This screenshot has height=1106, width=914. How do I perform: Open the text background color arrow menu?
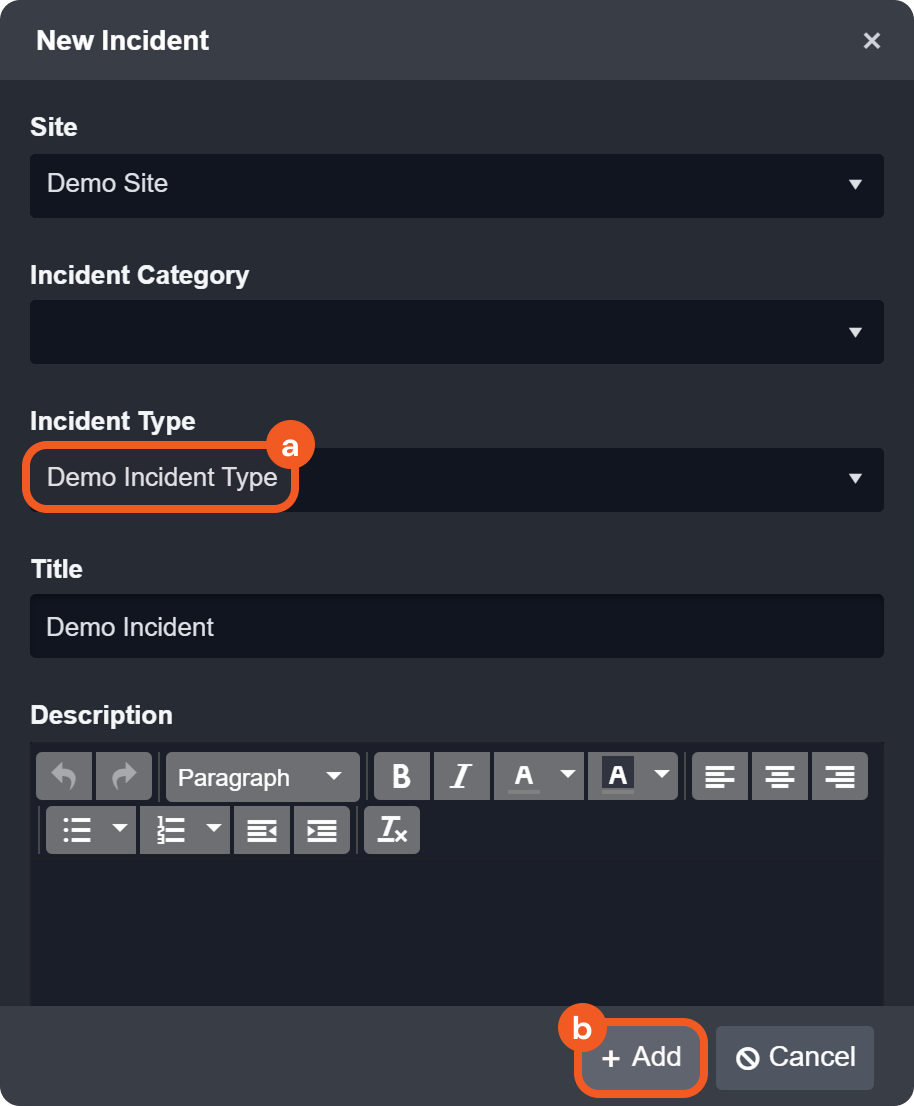pos(662,775)
